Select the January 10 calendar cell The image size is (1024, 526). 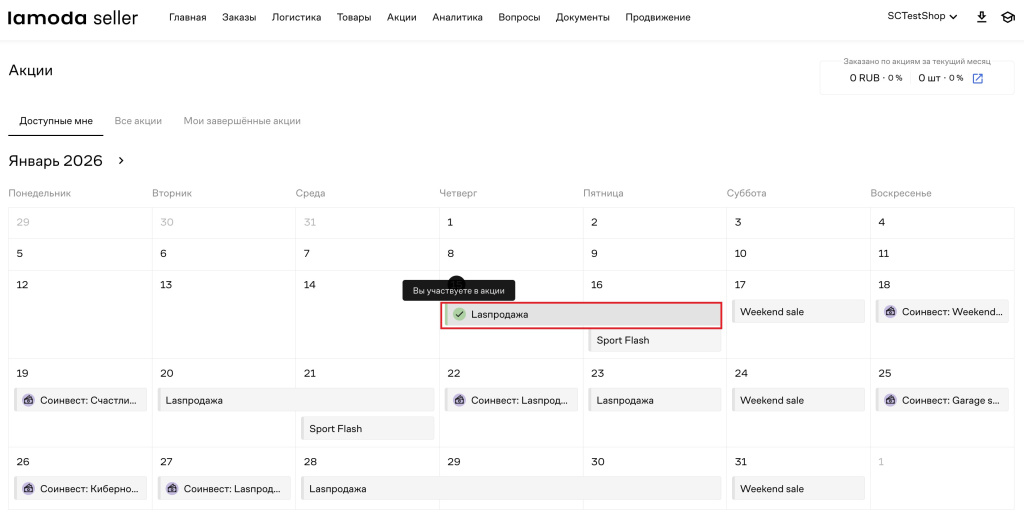[797, 254]
